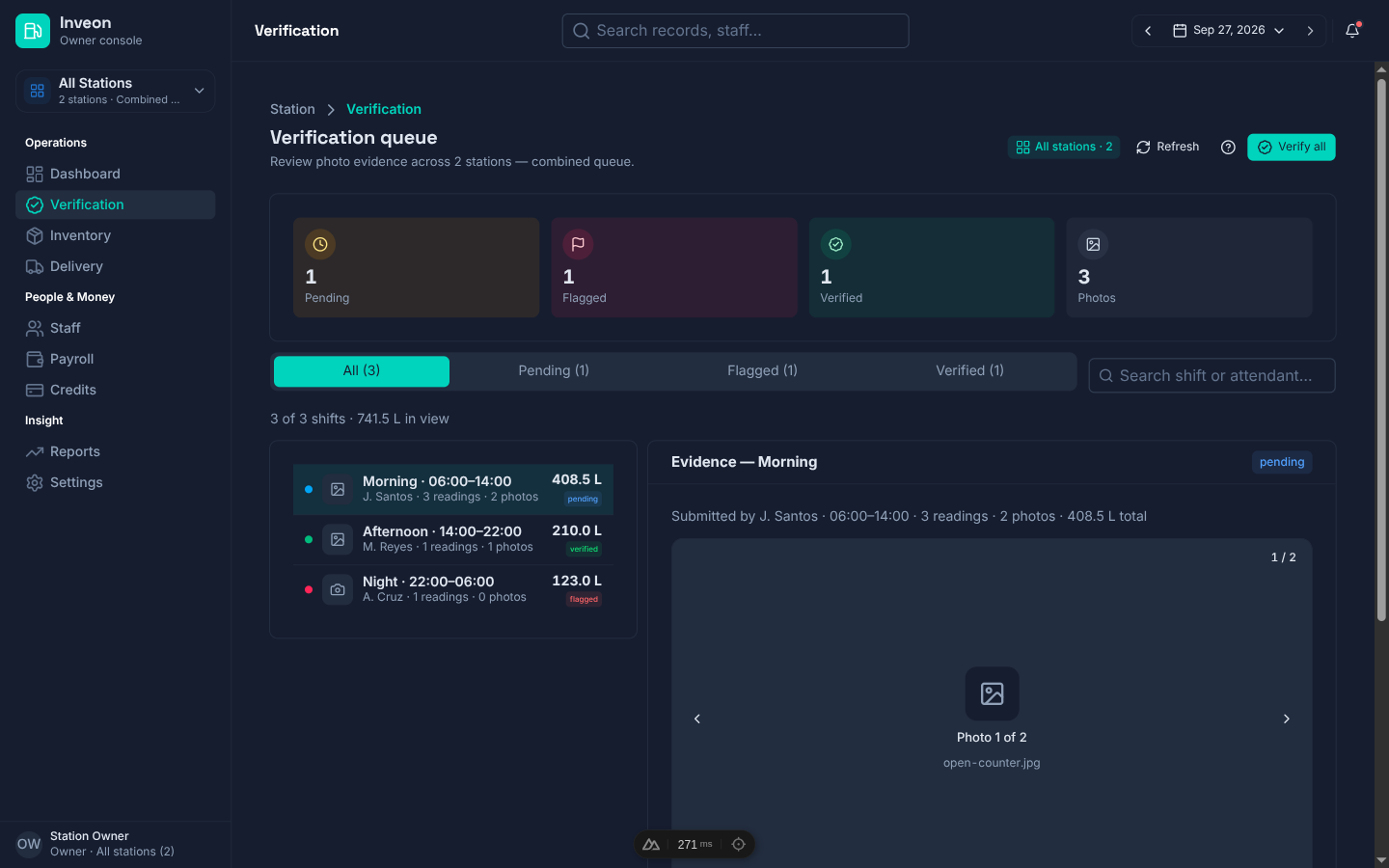
Task: Click the Night shift camera icon
Action: (x=338, y=589)
